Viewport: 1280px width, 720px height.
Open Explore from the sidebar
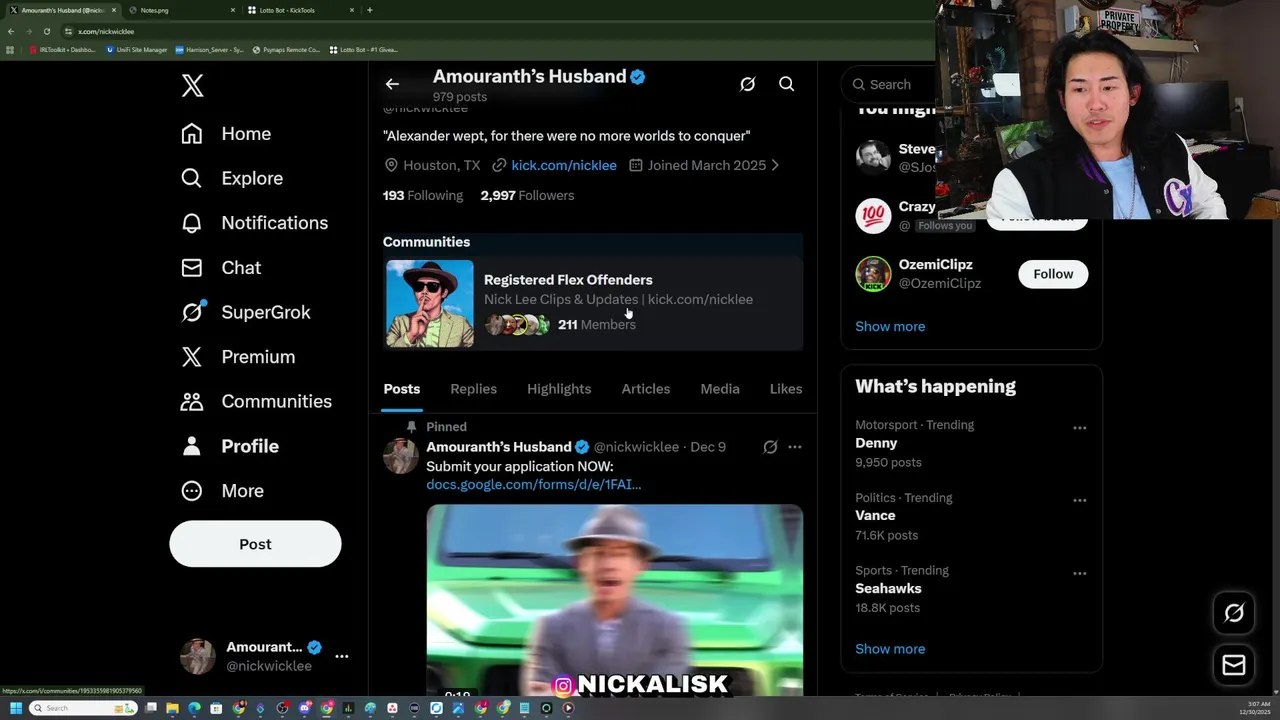(x=232, y=178)
